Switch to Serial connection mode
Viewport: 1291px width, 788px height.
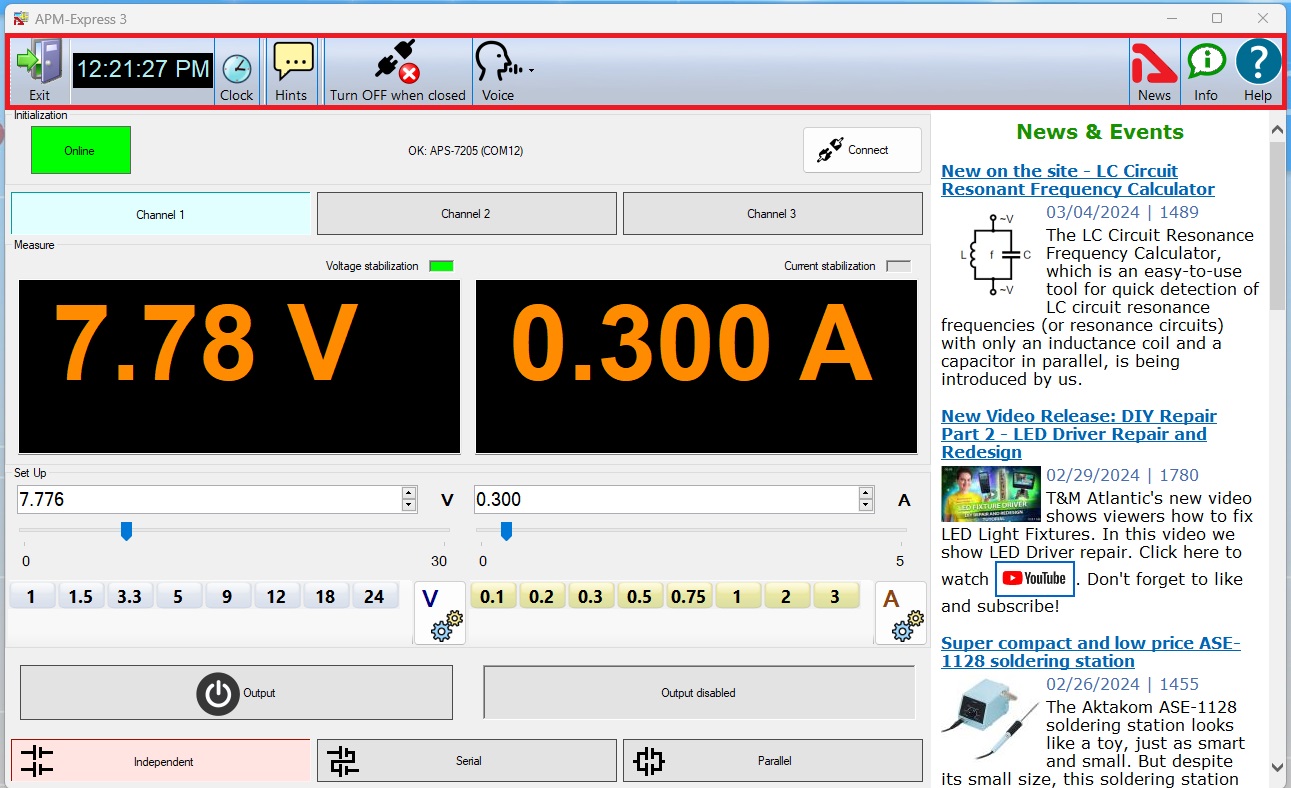tap(466, 761)
